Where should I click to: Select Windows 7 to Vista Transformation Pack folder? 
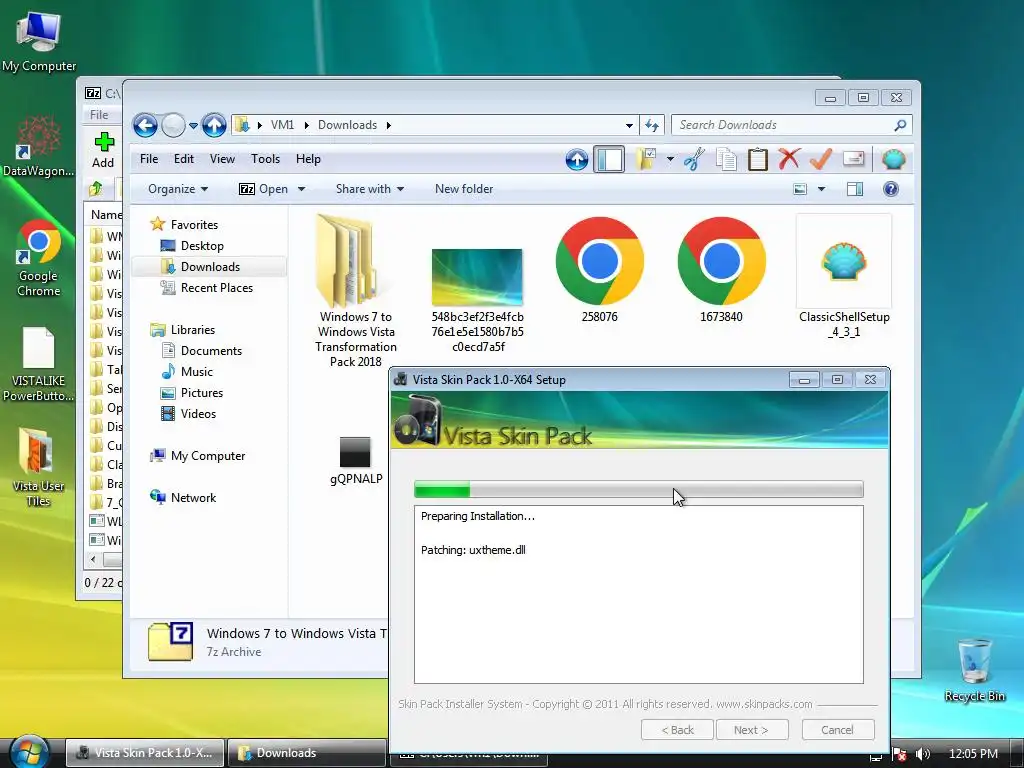click(355, 291)
